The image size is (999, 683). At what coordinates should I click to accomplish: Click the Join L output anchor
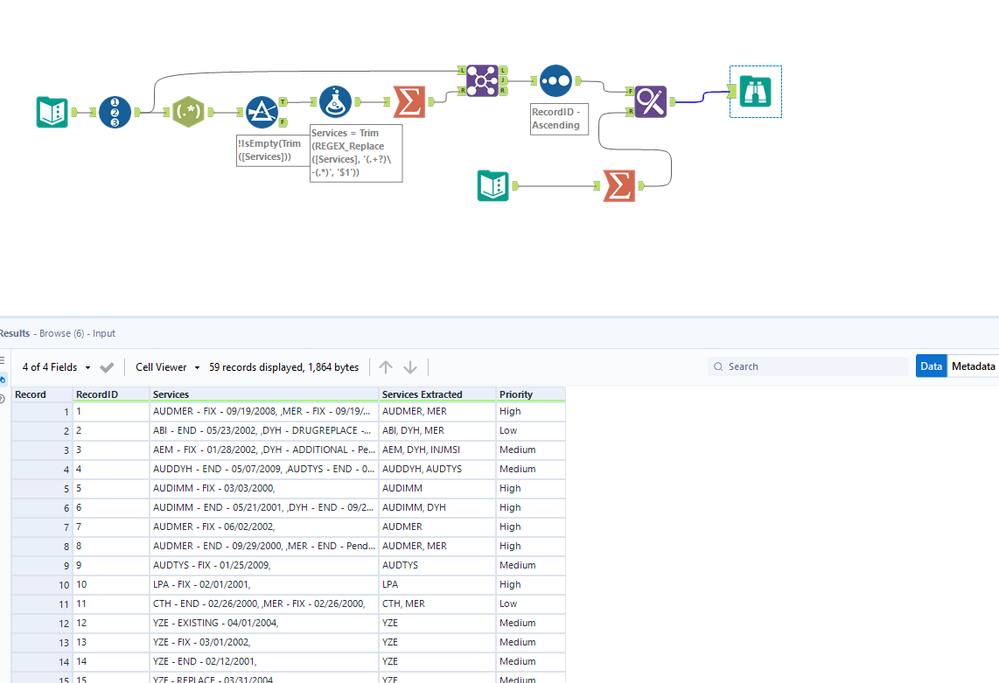pos(503,70)
